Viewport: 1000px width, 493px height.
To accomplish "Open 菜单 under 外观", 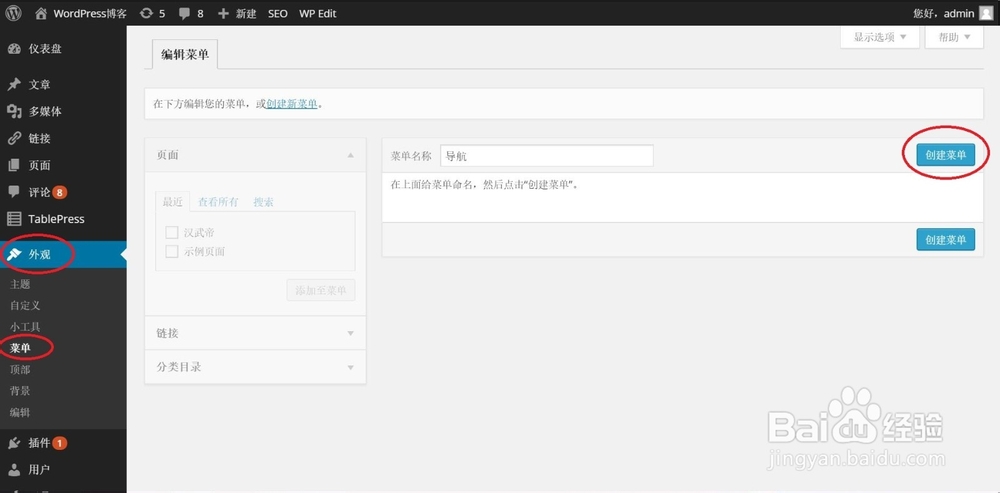I will [x=20, y=348].
